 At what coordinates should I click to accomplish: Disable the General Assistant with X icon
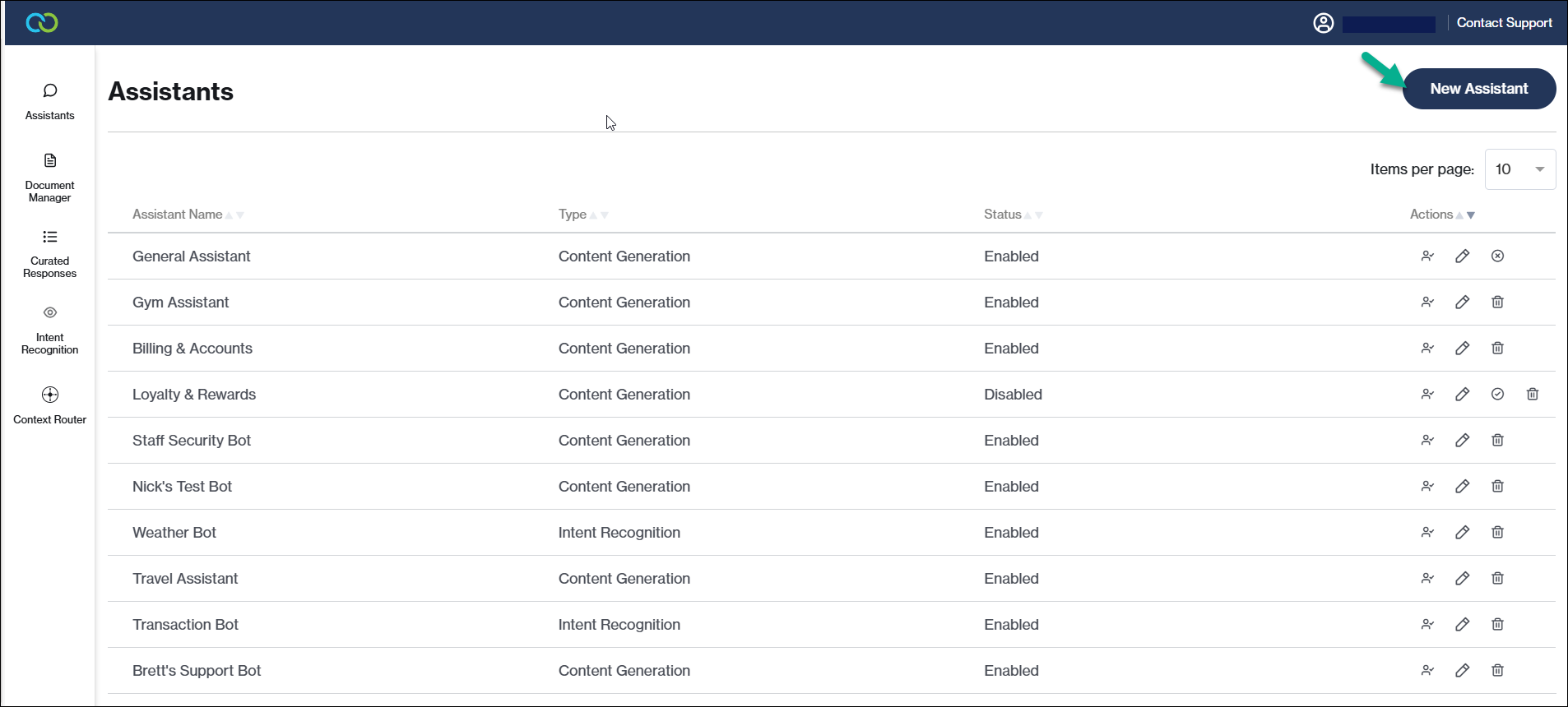tap(1497, 256)
